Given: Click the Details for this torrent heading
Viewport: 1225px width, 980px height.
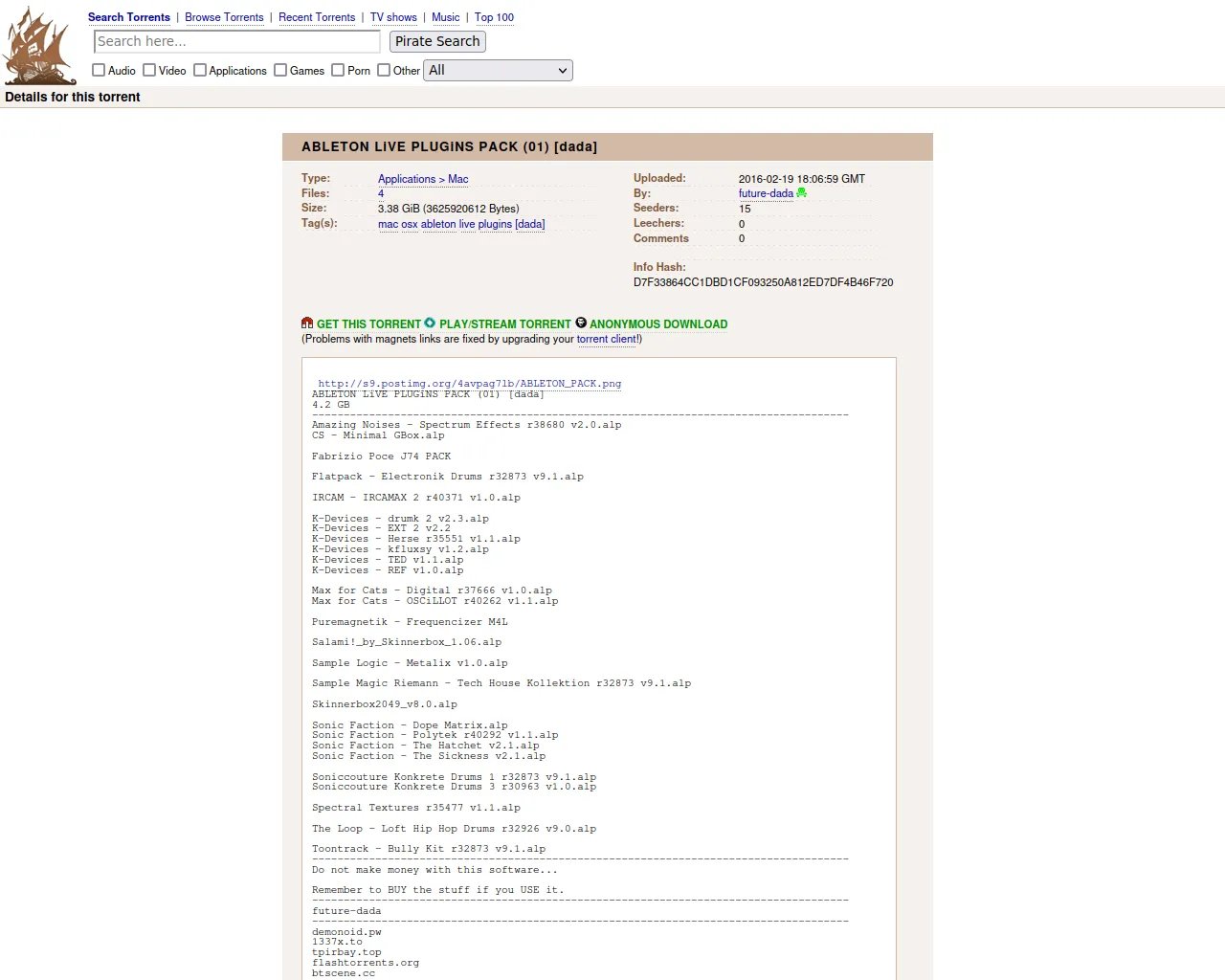Looking at the screenshot, I should pos(73,97).
